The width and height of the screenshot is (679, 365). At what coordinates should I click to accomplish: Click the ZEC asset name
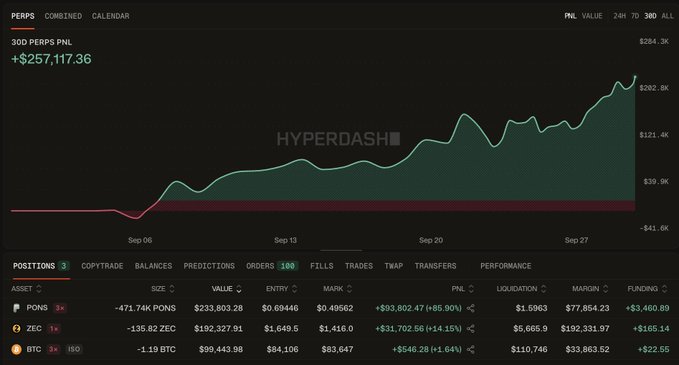[x=34, y=329]
